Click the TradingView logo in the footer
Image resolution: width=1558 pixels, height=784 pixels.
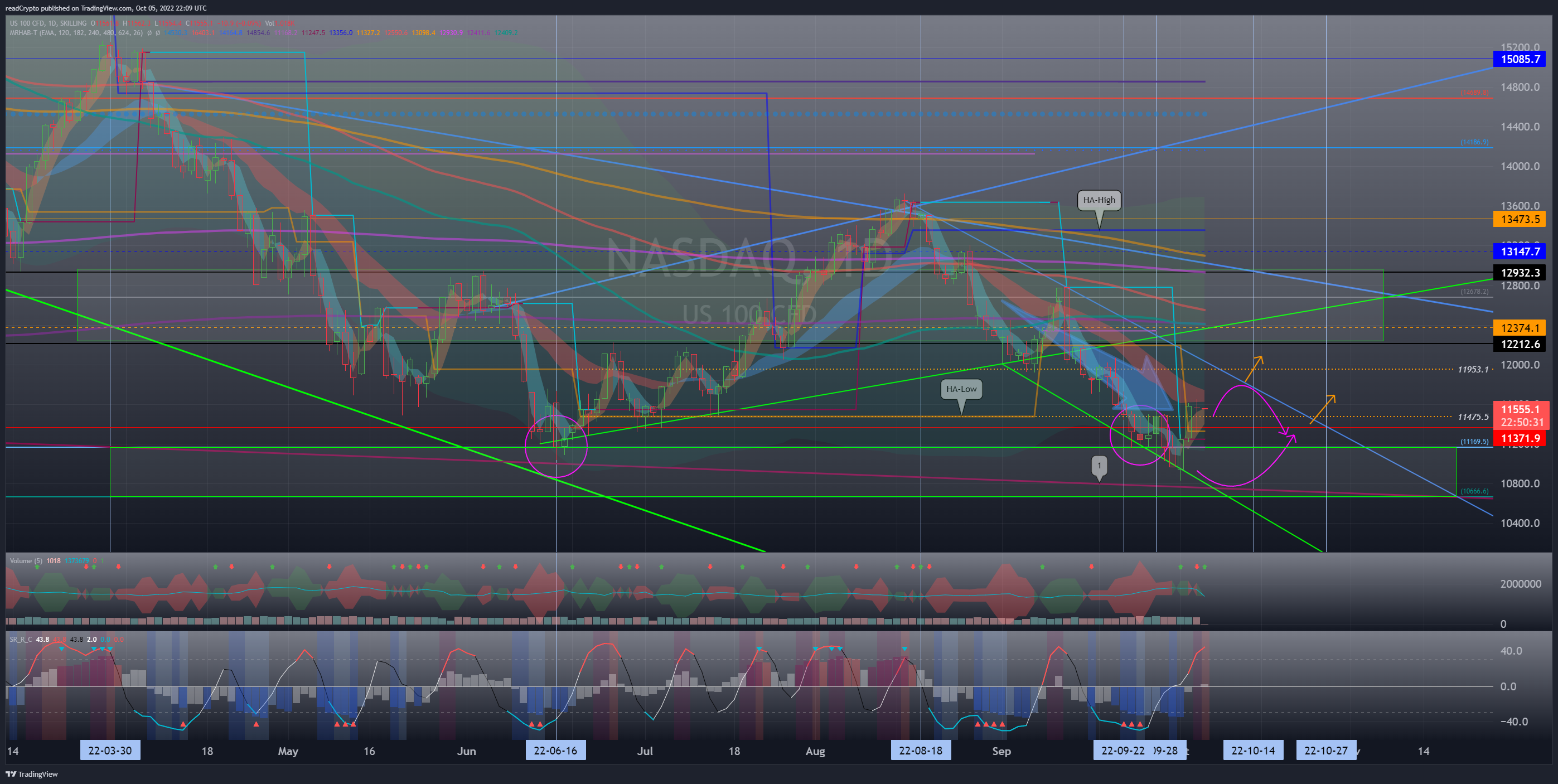tap(31, 774)
